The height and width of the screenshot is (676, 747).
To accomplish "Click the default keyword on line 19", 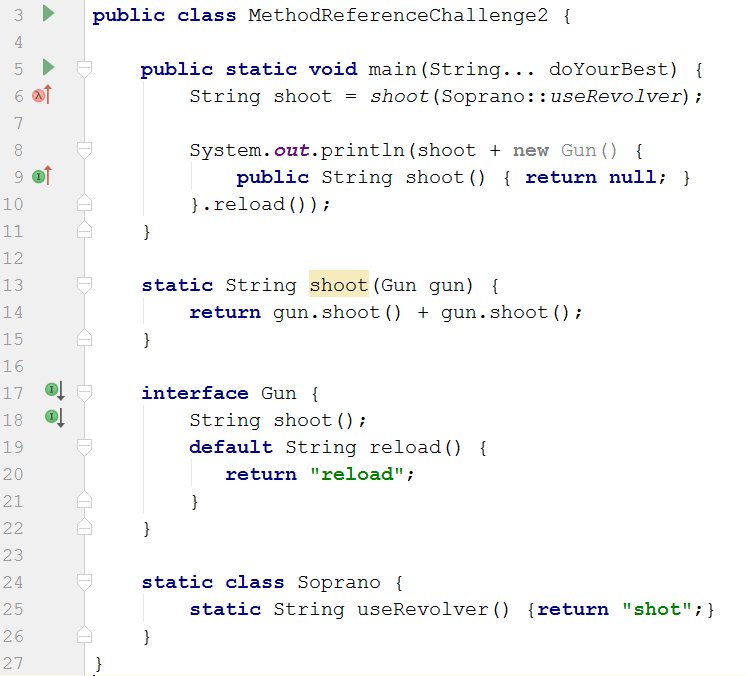I will click(x=231, y=447).
